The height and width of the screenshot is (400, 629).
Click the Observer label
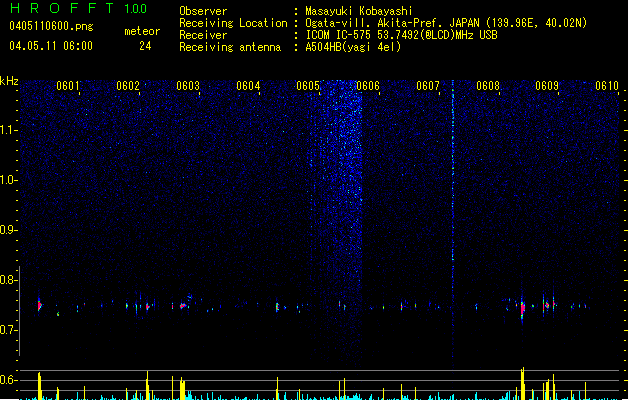[x=203, y=11]
